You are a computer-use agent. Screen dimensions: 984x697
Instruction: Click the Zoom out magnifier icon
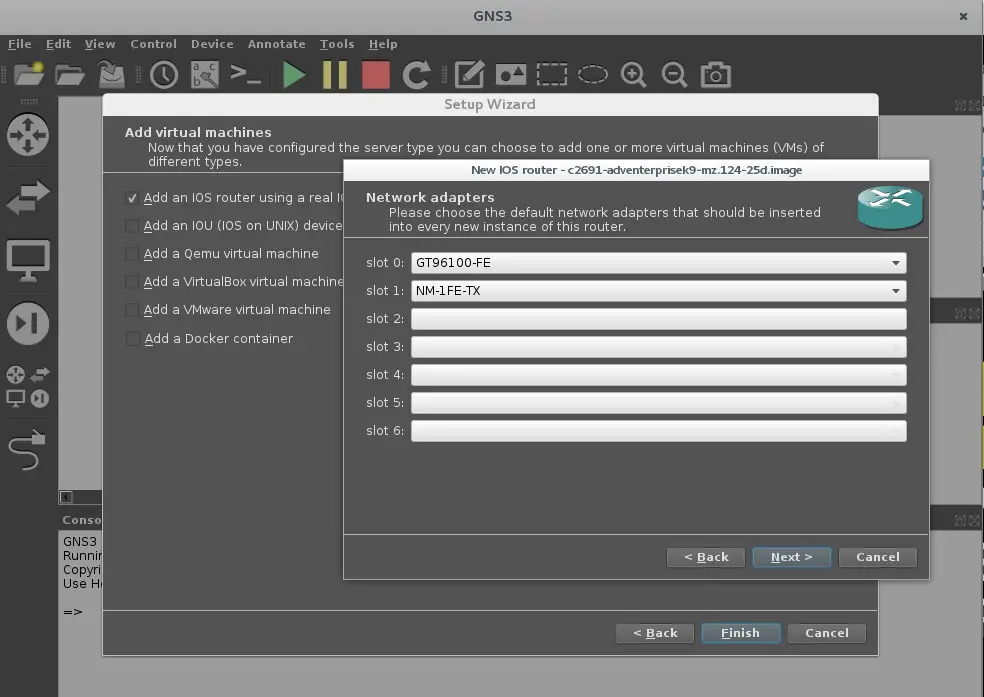(674, 75)
